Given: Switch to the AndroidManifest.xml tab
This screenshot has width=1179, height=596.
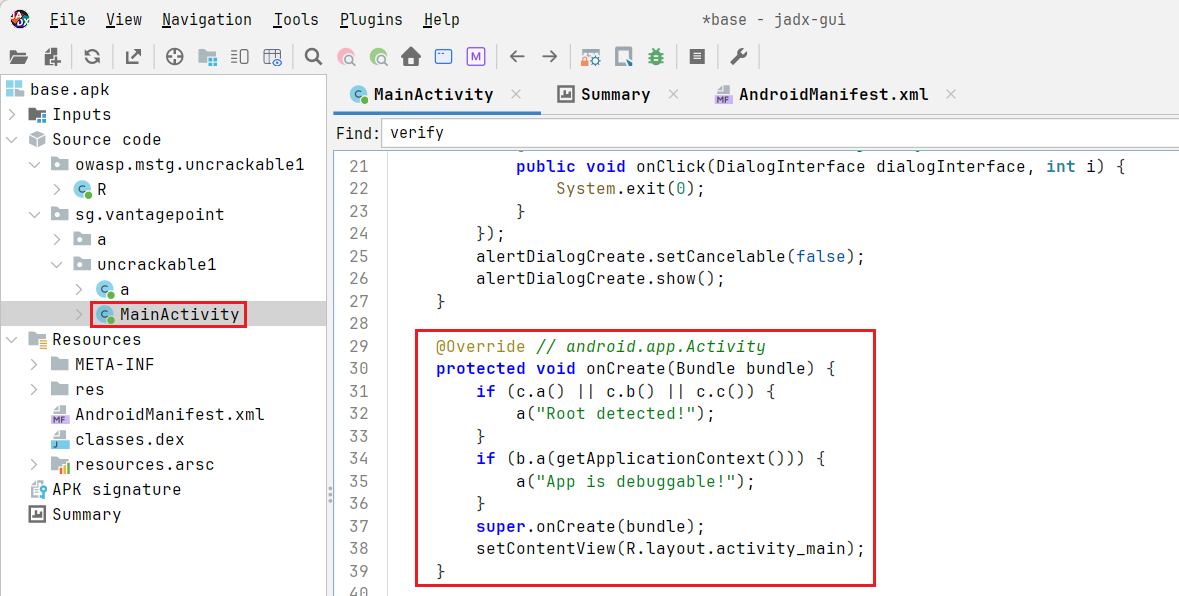Looking at the screenshot, I should click(833, 95).
